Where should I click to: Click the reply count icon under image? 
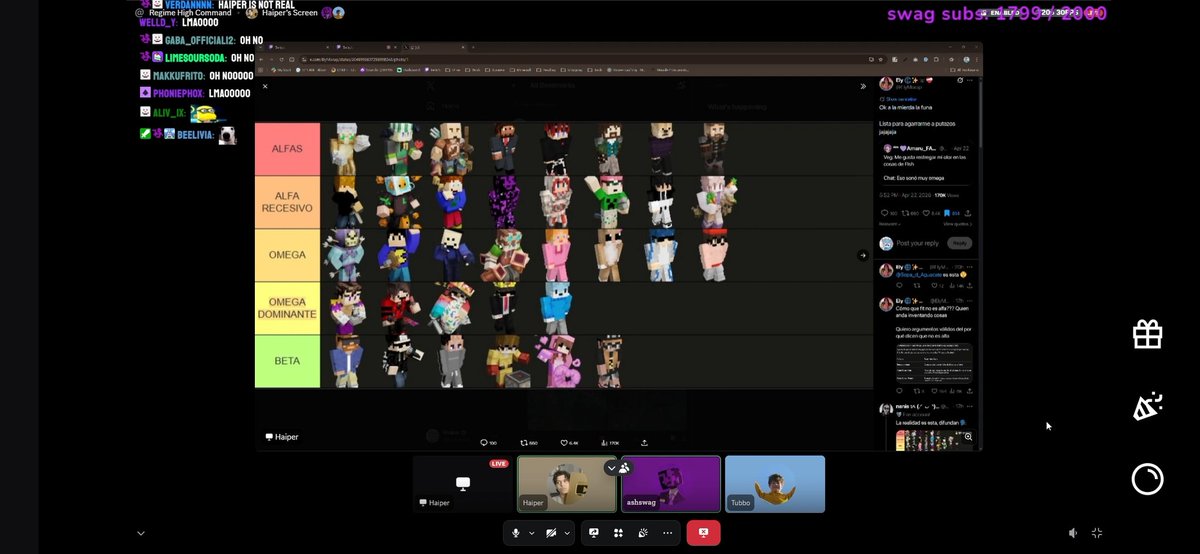tap(486, 442)
